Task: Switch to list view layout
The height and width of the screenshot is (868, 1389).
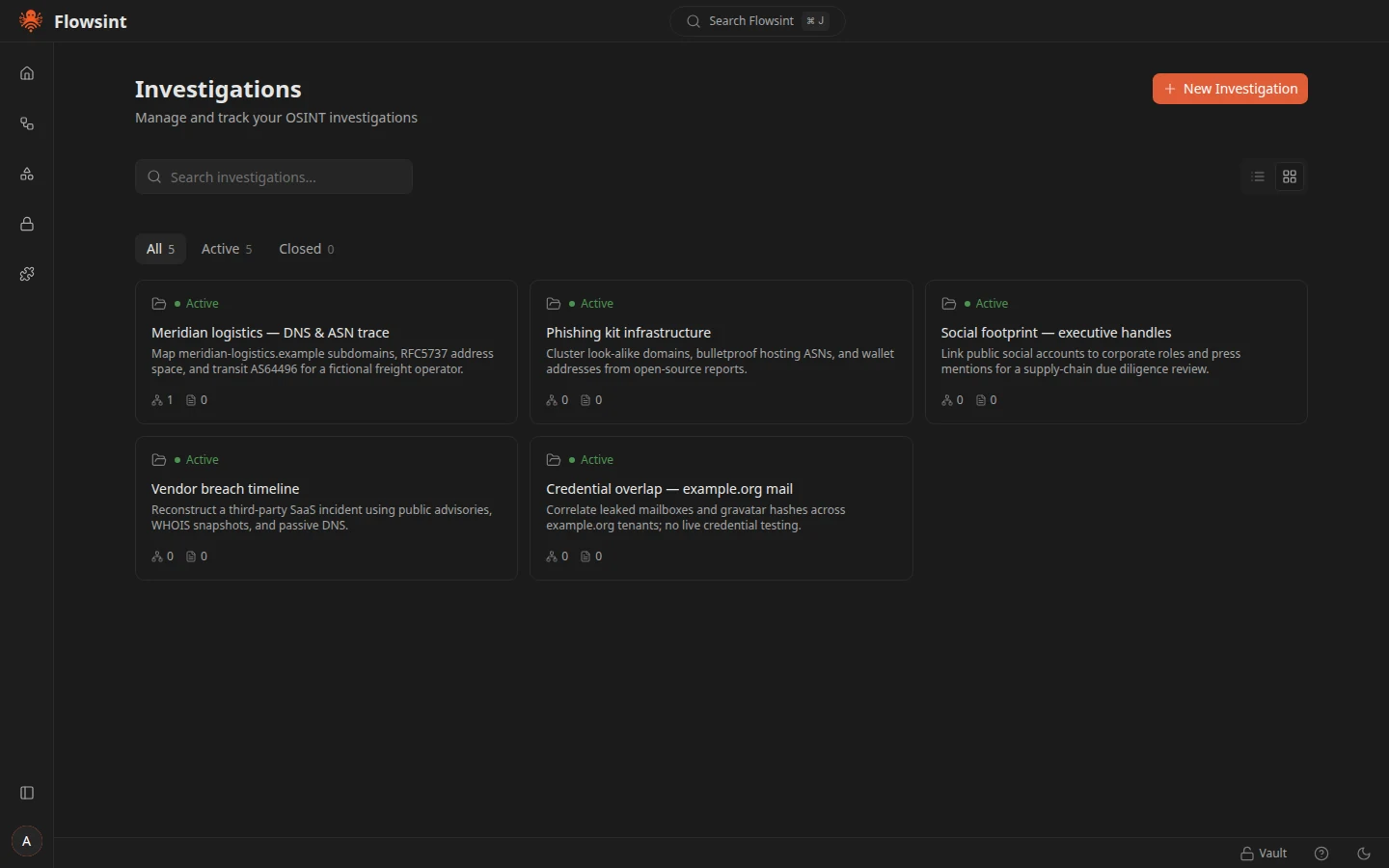Action: tap(1258, 176)
